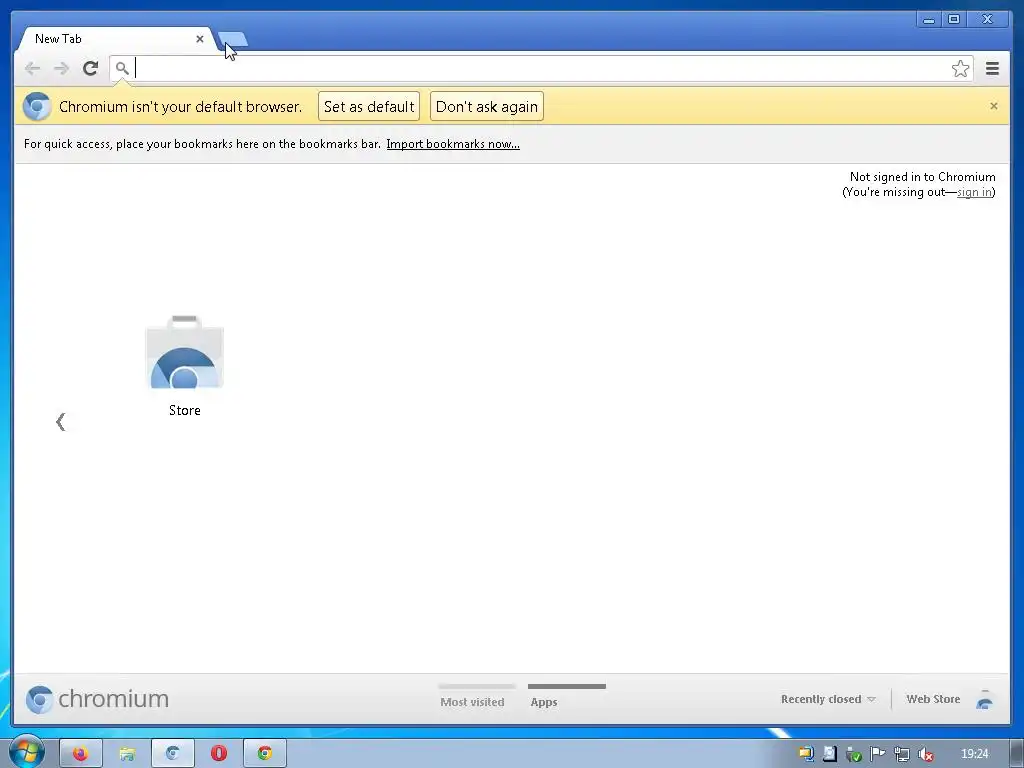The image size is (1024, 768).
Task: Go forward with the forward arrow
Action: pos(61,68)
